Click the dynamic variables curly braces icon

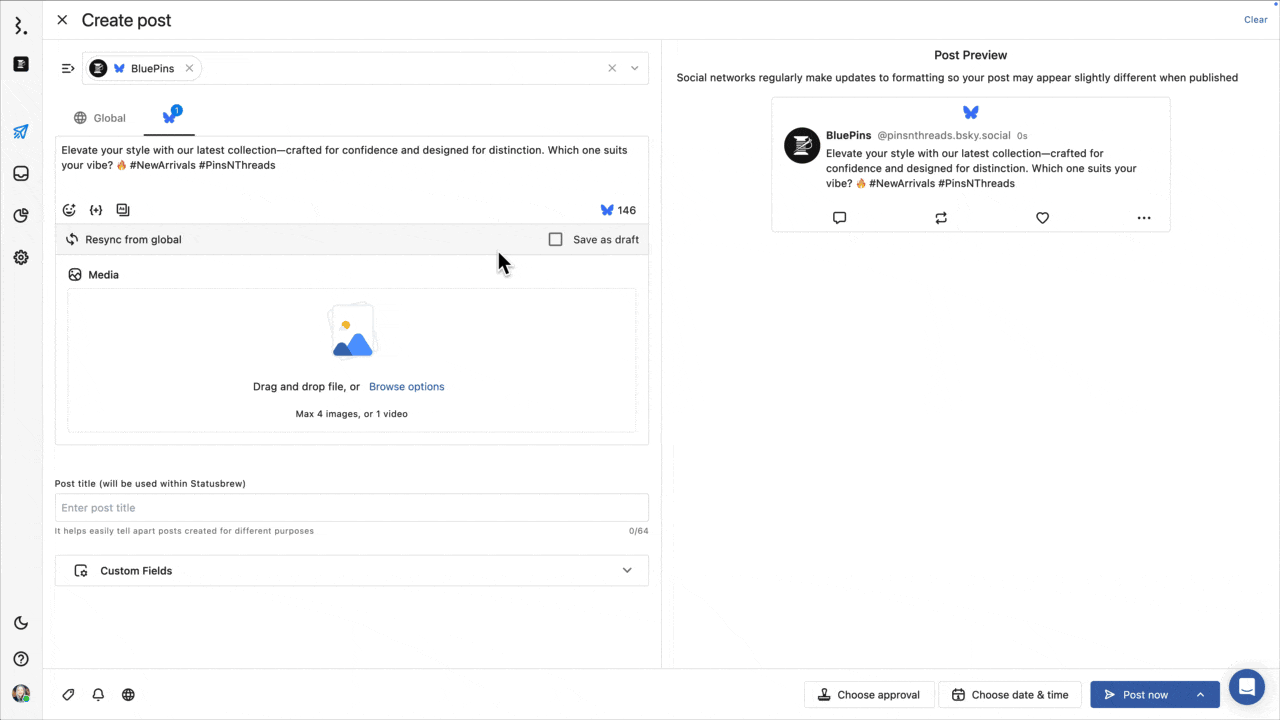point(96,210)
